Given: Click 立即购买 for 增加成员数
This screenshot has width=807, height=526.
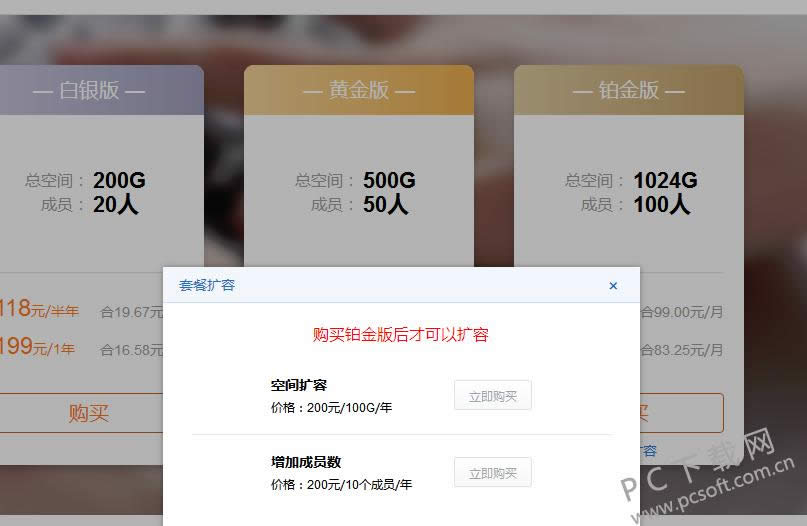Looking at the screenshot, I should click(492, 473).
